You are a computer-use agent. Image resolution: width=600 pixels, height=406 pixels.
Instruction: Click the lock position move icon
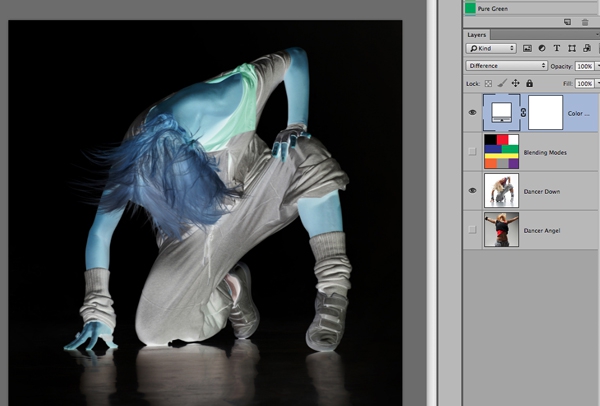(515, 83)
